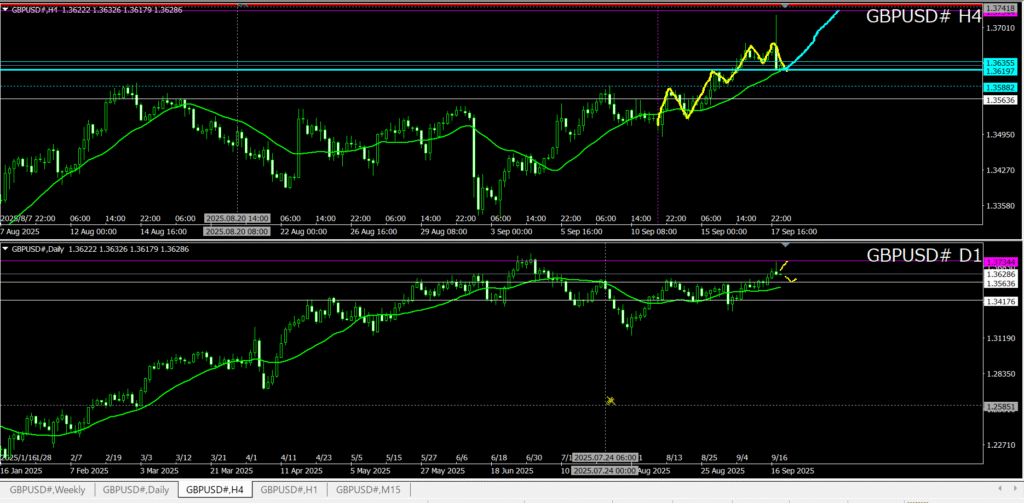
Task: Select the GBPUSD#,H4 chart tab
Action: (215, 490)
